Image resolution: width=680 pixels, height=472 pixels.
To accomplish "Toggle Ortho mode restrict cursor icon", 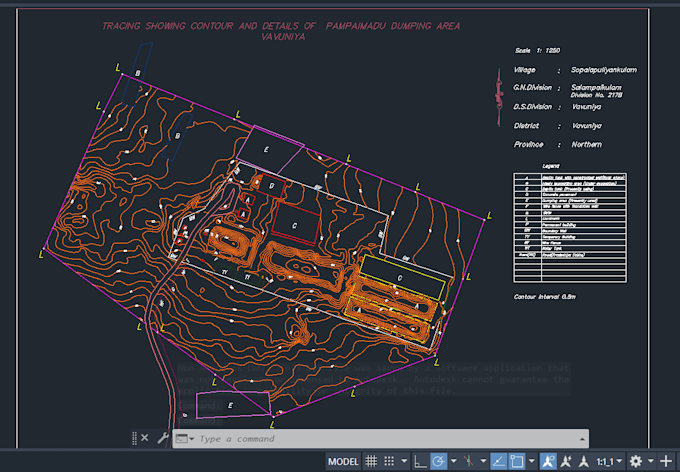I will 420,462.
